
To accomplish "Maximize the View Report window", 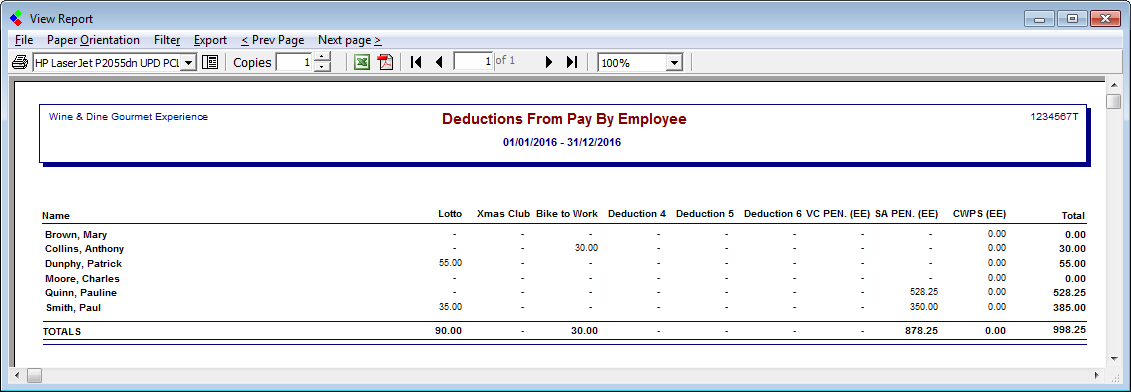I will (x=1073, y=19).
